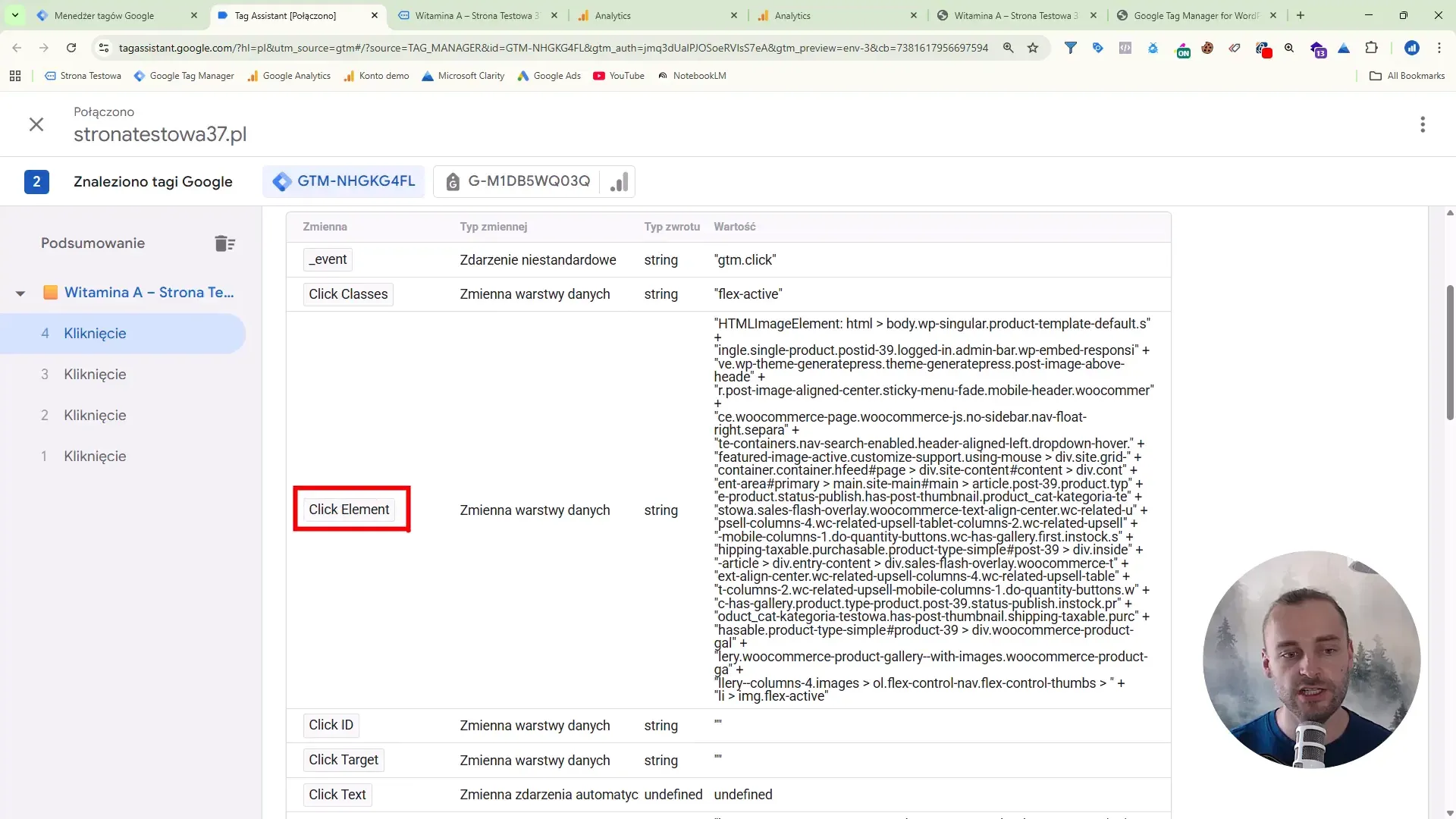Open the cookie extension icon
This screenshot has height=819, width=1456.
(x=1207, y=48)
